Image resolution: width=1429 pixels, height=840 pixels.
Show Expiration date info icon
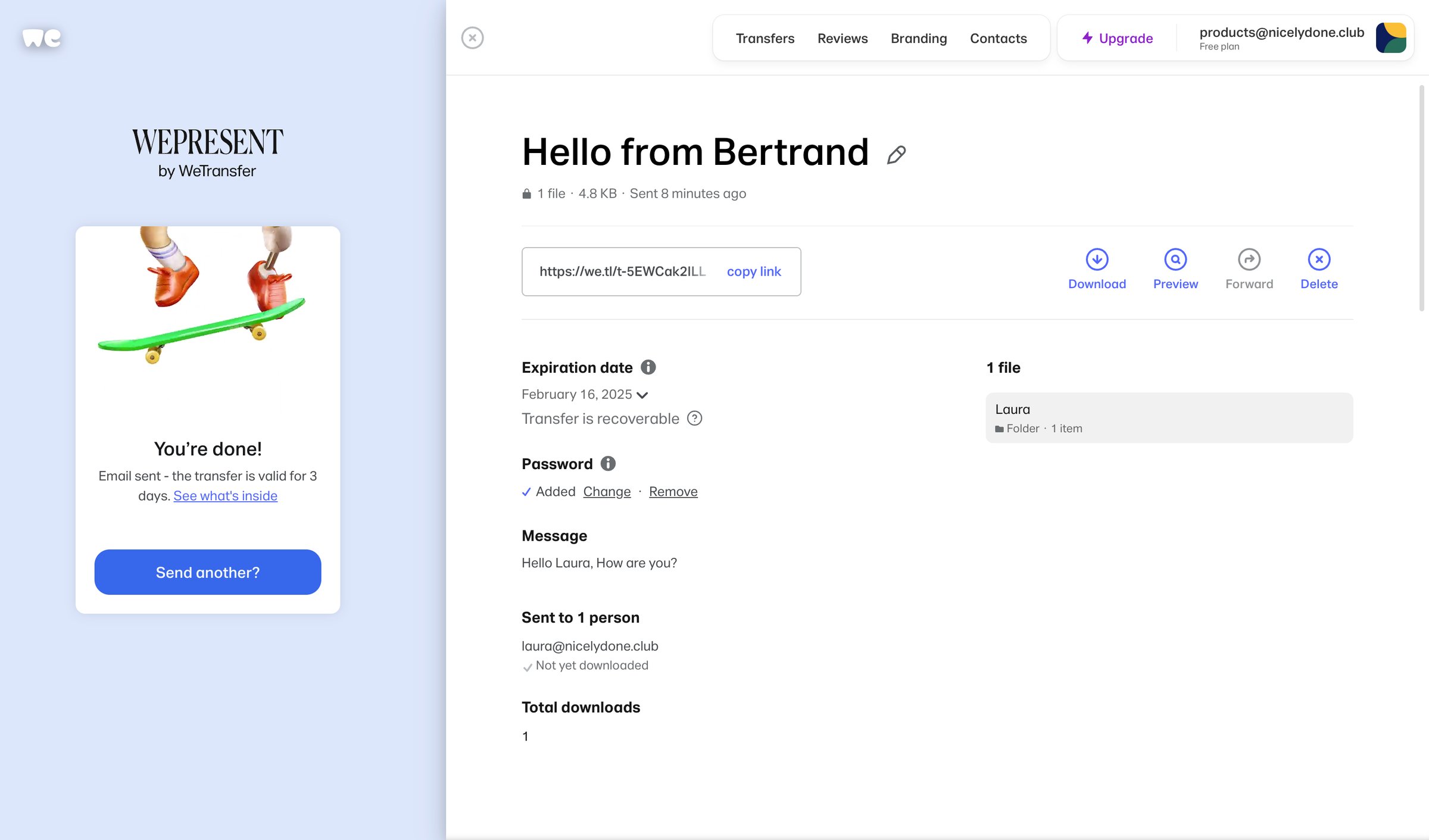coord(648,367)
